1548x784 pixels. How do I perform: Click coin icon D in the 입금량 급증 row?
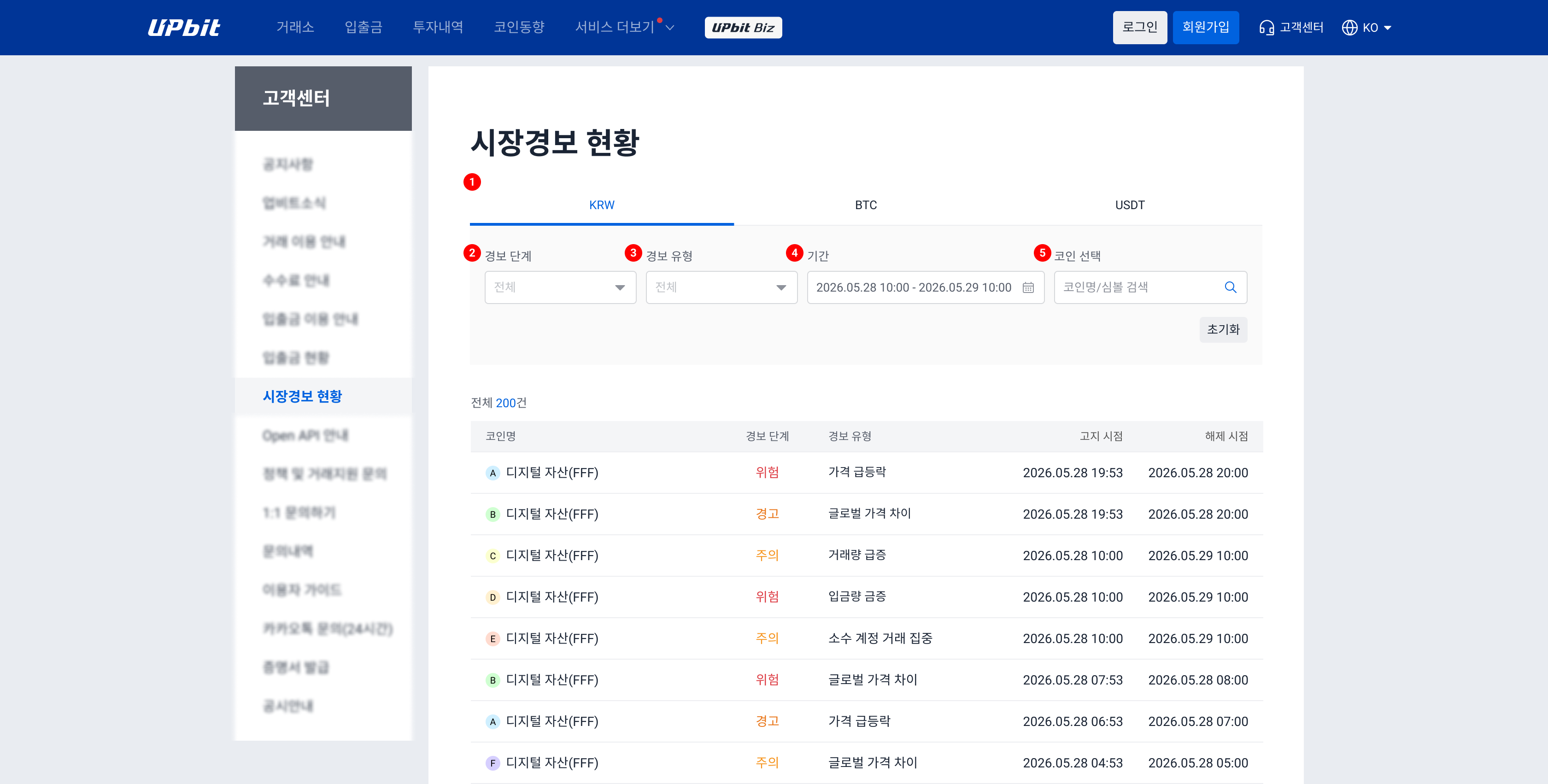click(493, 598)
